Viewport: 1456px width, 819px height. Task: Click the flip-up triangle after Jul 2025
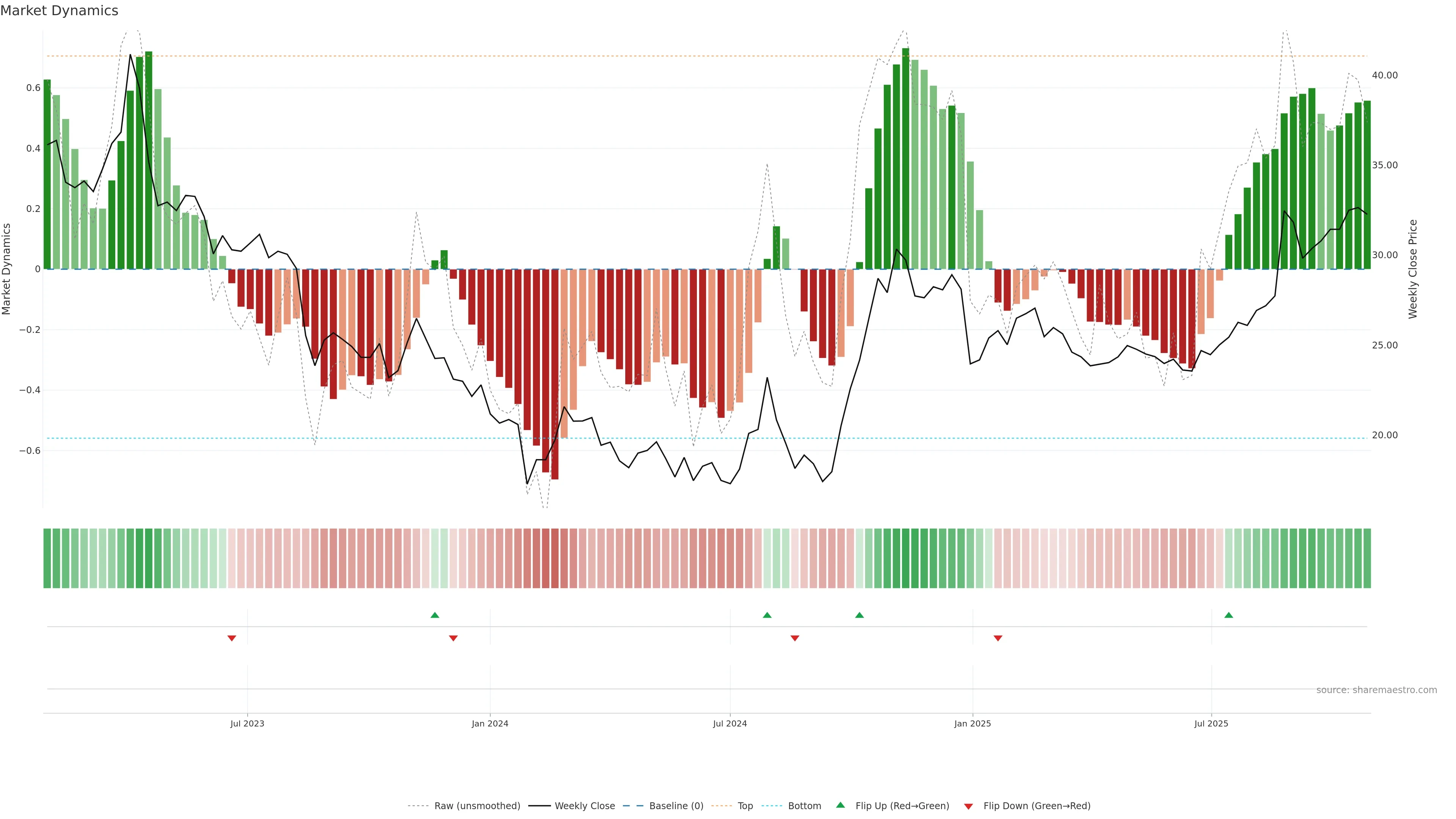pyautogui.click(x=1229, y=615)
